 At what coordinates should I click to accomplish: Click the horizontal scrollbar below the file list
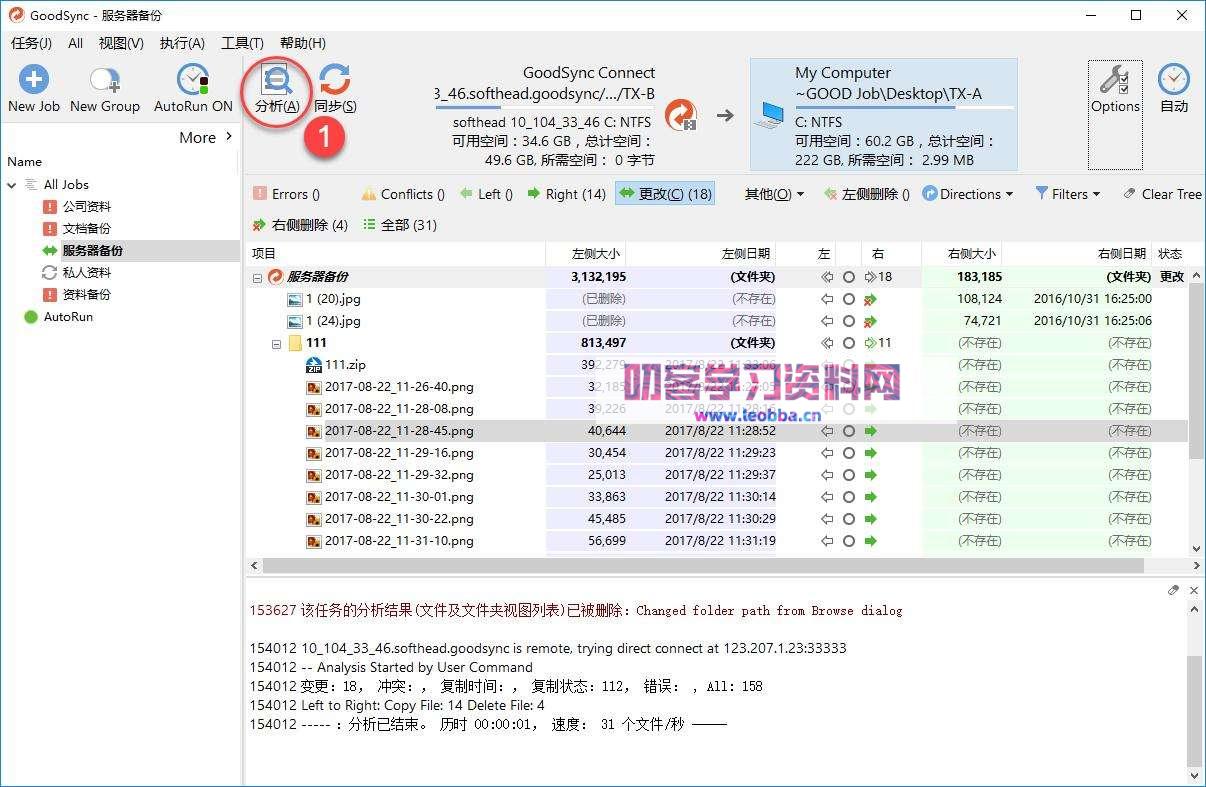[700, 564]
